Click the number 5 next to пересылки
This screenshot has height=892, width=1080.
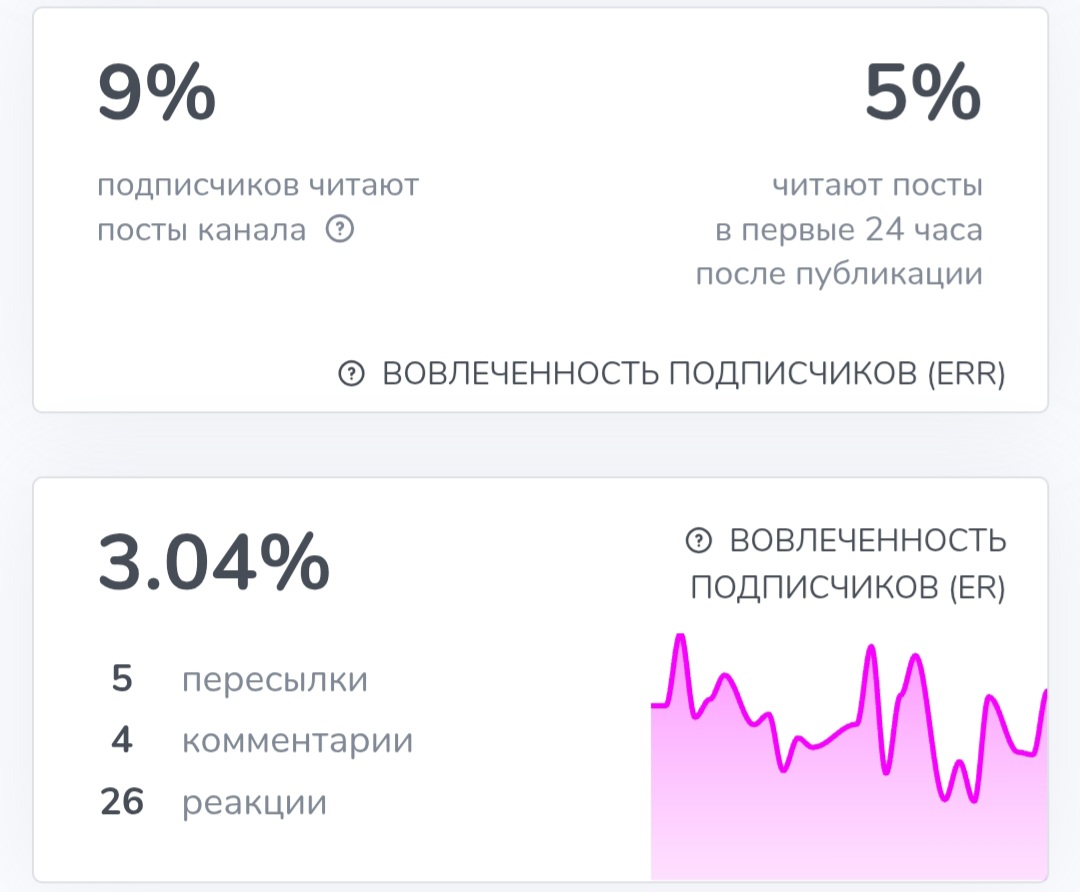(122, 679)
